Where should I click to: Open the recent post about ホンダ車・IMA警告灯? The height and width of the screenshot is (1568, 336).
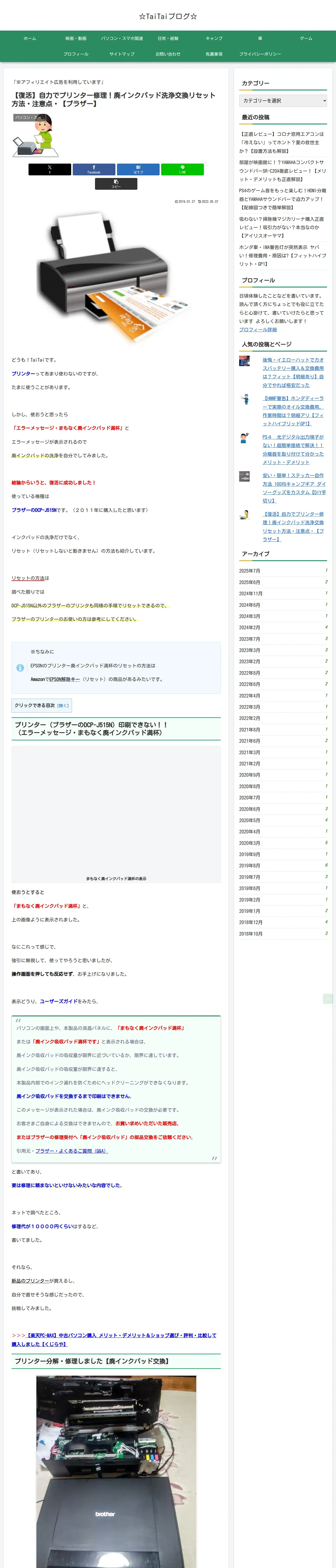283,256
